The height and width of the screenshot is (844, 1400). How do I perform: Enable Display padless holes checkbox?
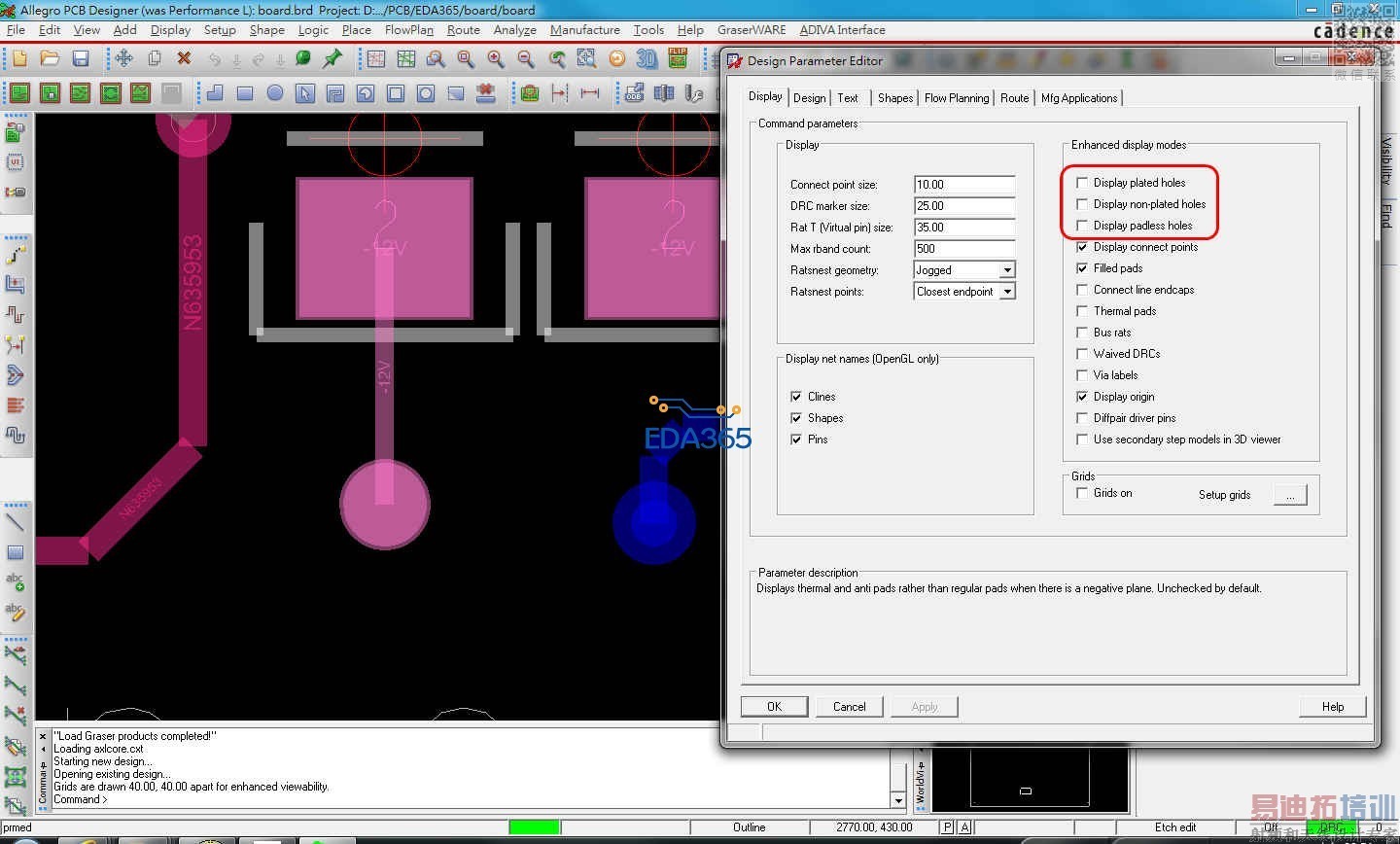(1082, 226)
